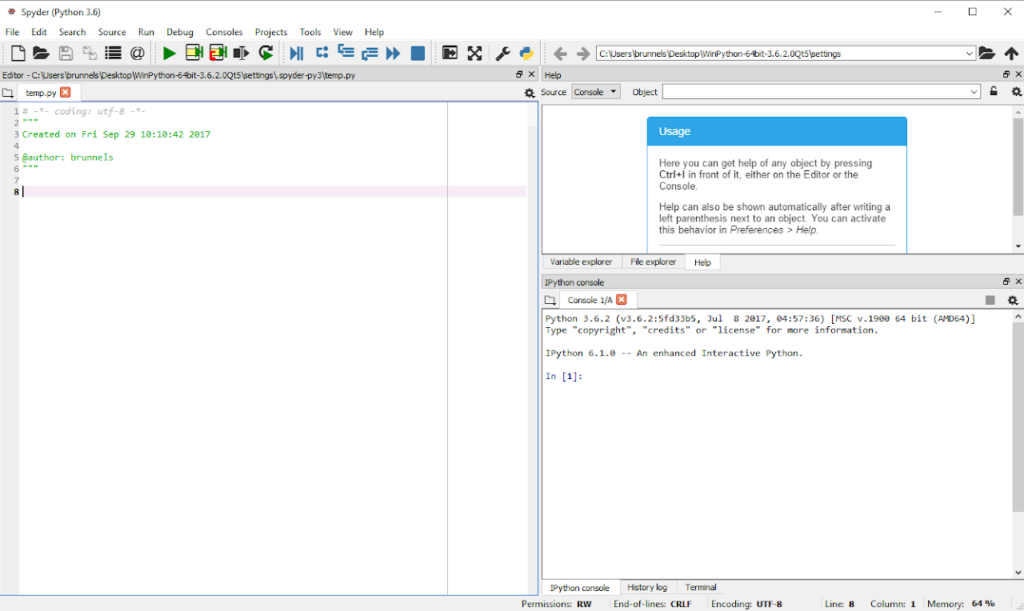The image size is (1024, 611).
Task: Open the Source Console dropdown
Action: coord(596,92)
